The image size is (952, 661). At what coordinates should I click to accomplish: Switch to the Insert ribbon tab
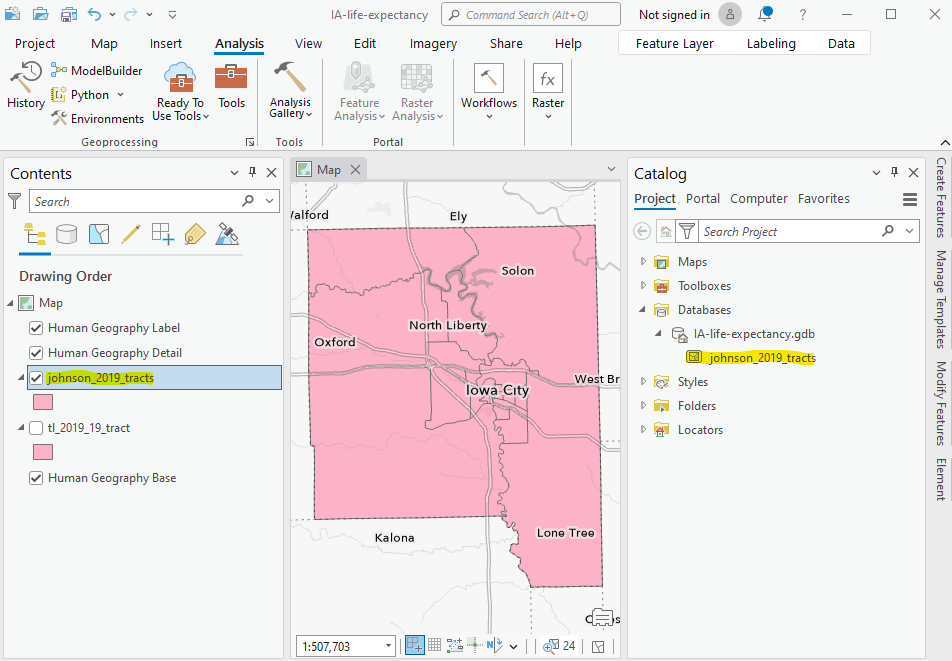166,44
